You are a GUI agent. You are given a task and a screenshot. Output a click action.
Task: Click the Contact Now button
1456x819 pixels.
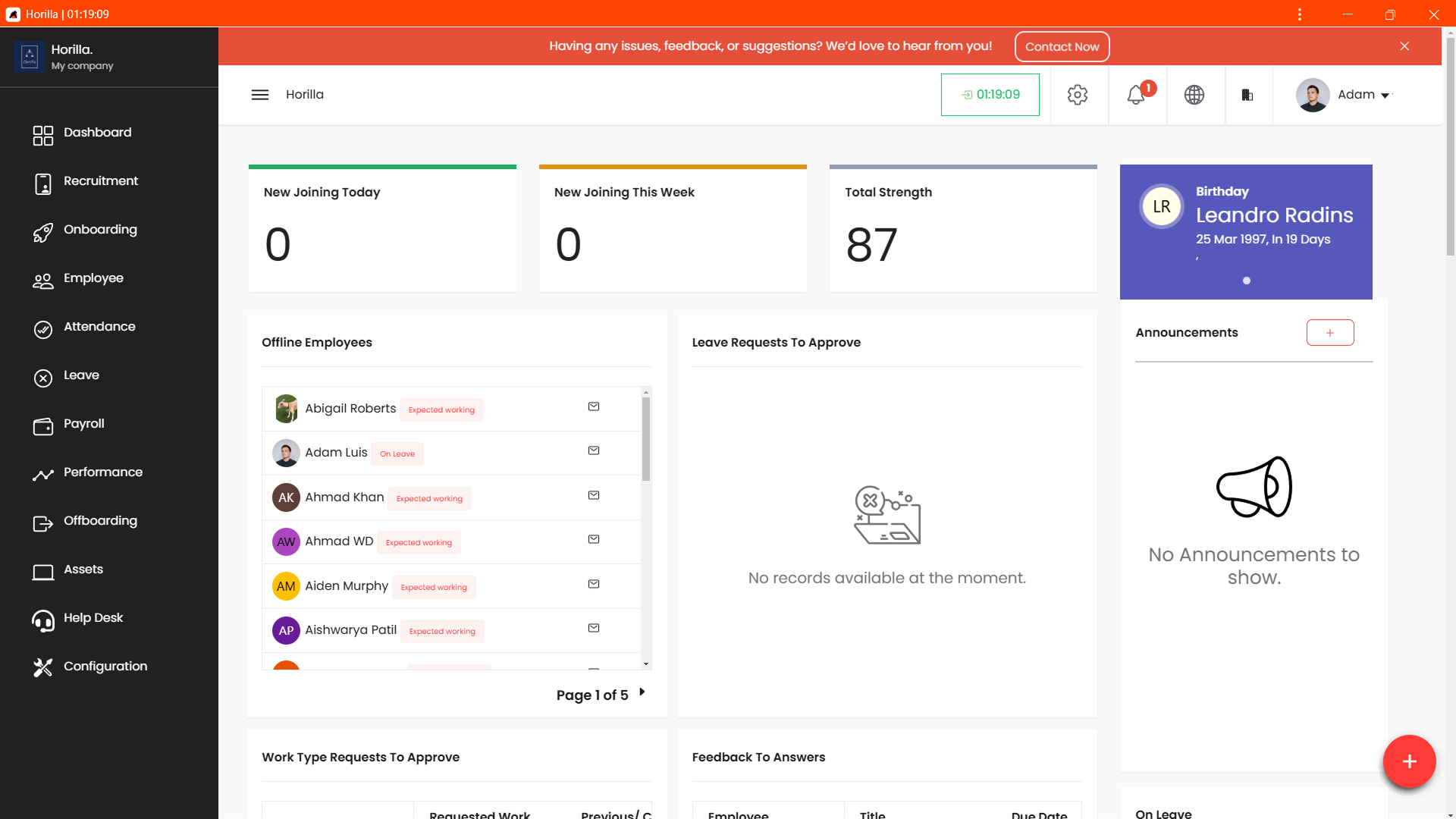tap(1062, 47)
